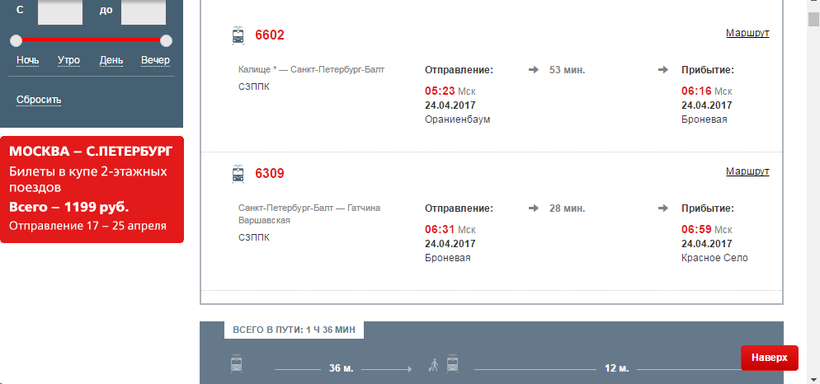Click the train icon beside number 6602
This screenshot has height=384, width=820.
coord(238,36)
